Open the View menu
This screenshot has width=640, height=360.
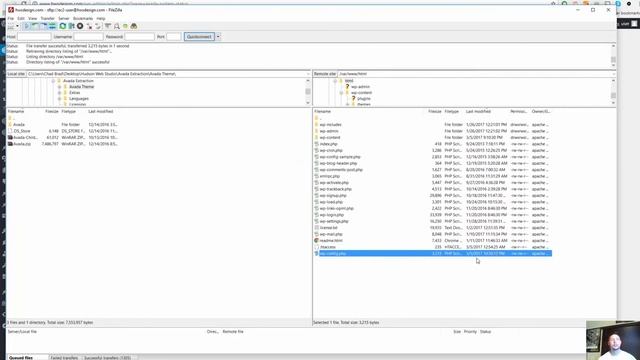(x=33, y=18)
